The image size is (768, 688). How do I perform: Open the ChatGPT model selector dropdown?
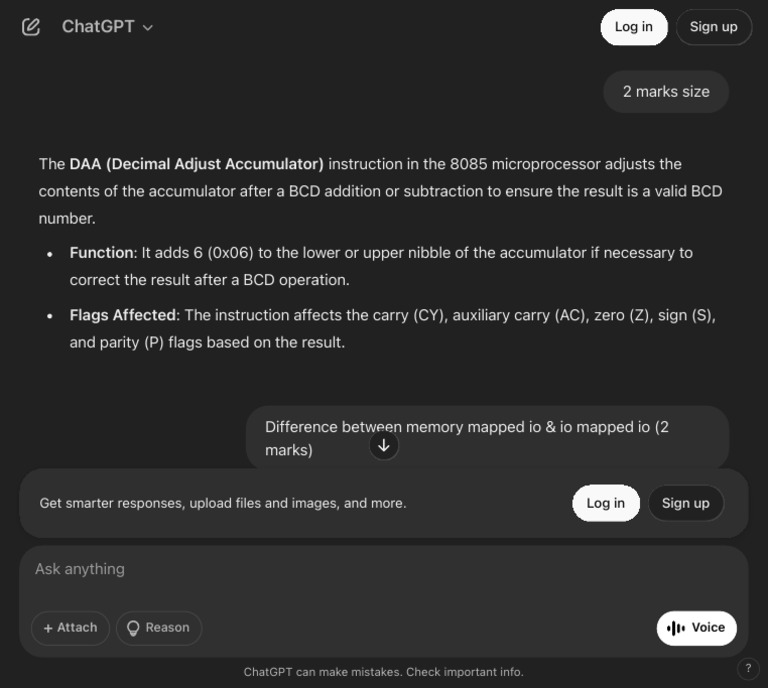[107, 27]
